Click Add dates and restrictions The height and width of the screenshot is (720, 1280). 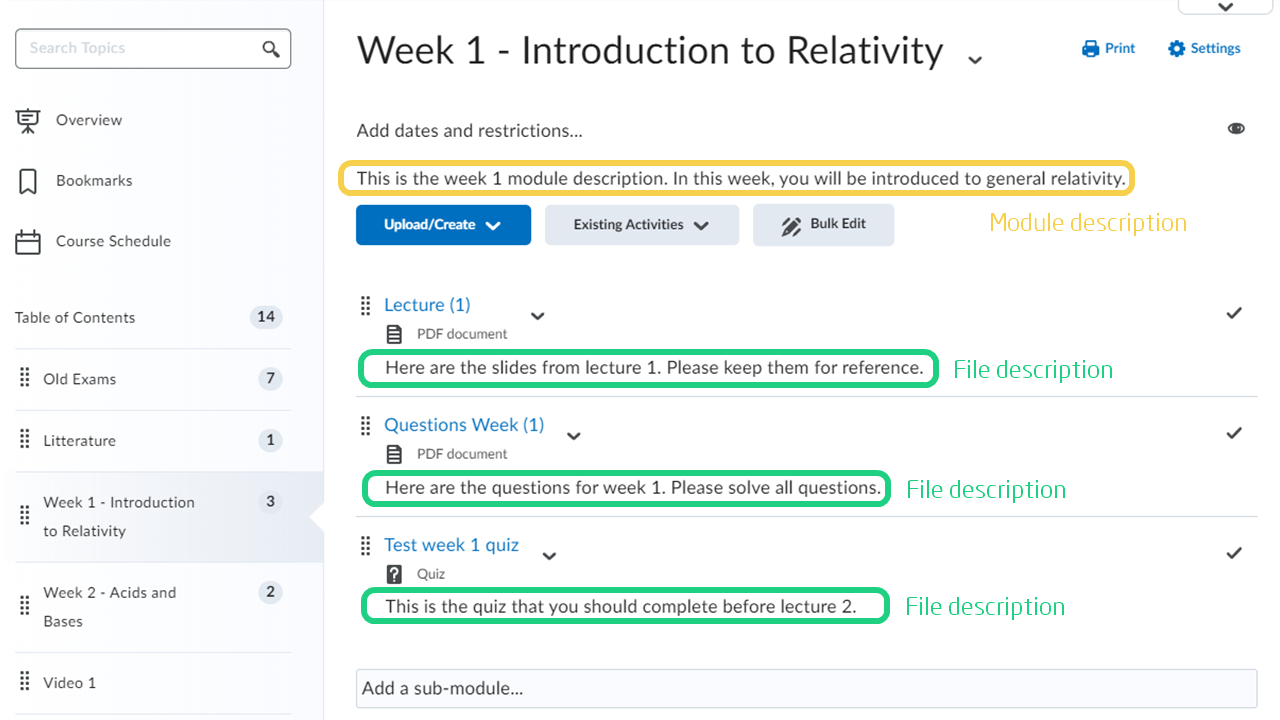pos(469,130)
